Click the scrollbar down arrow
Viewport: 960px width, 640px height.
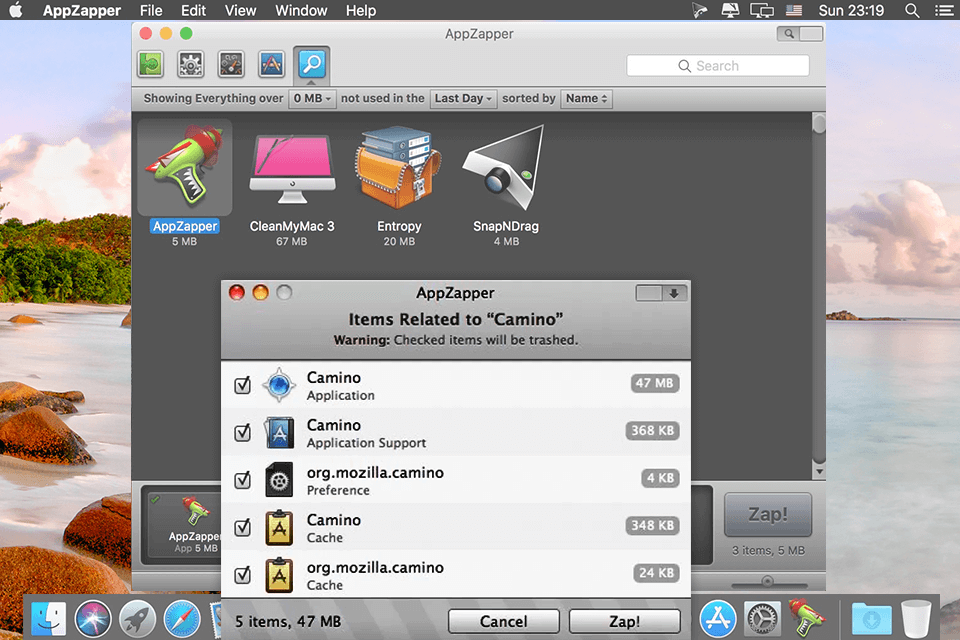click(819, 472)
